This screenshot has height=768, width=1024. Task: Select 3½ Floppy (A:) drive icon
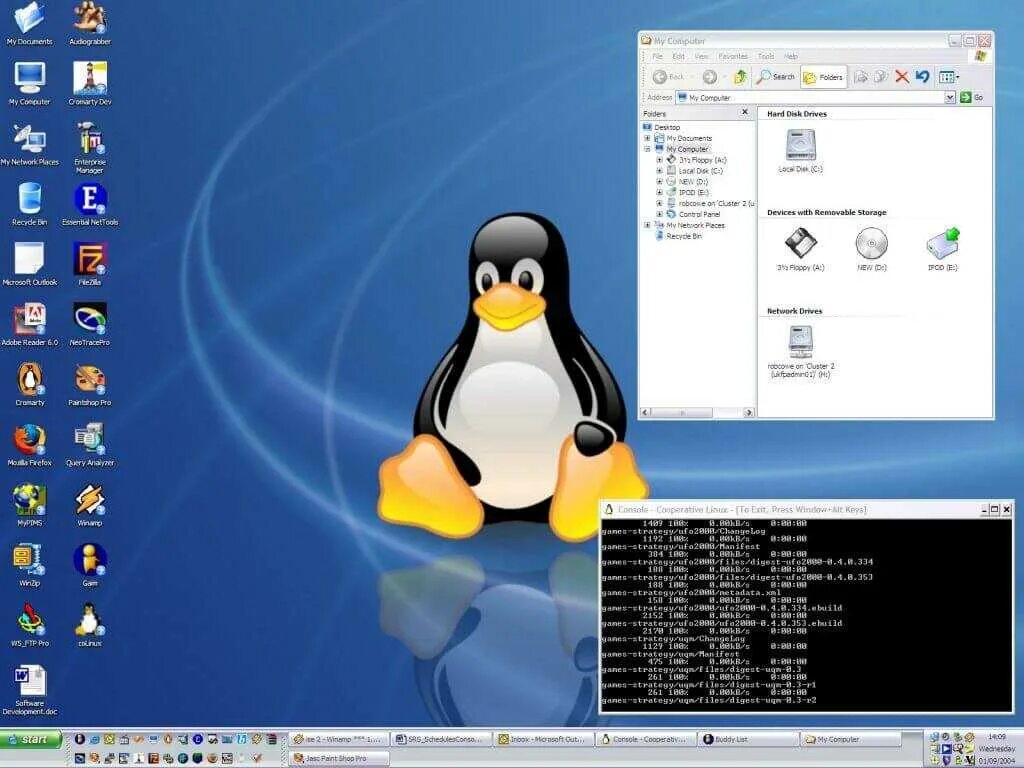pyautogui.click(x=801, y=249)
